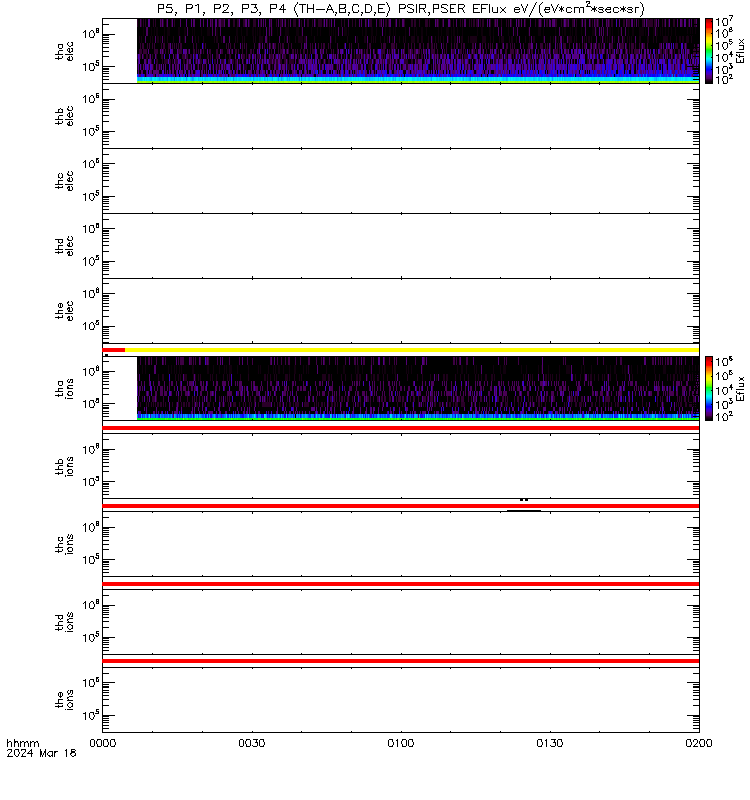Select the 'thb ions' panel label

pos(65,466)
